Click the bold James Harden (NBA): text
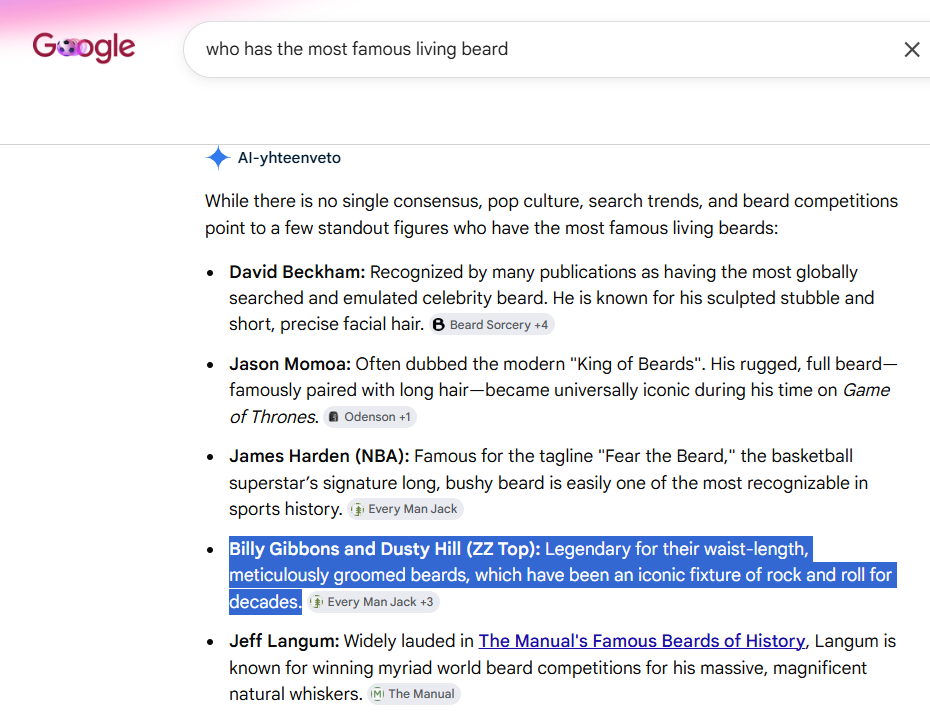This screenshot has height=720, width=930. click(x=319, y=456)
